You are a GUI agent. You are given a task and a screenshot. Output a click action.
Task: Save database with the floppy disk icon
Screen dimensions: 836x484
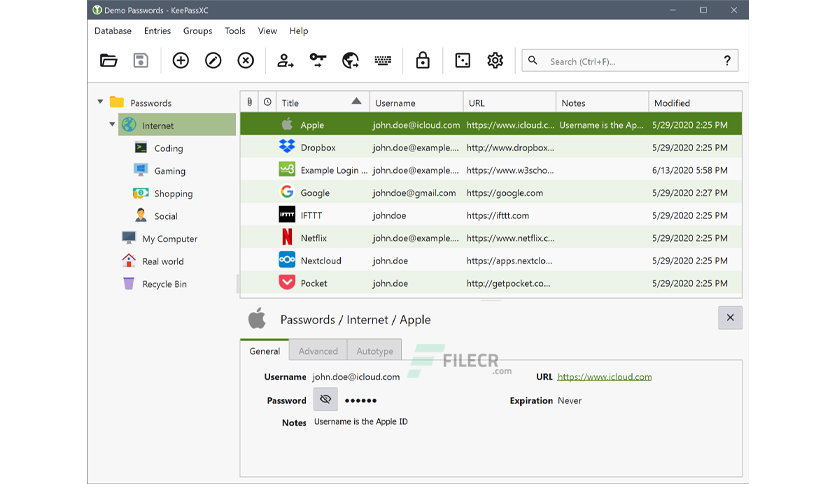[141, 60]
